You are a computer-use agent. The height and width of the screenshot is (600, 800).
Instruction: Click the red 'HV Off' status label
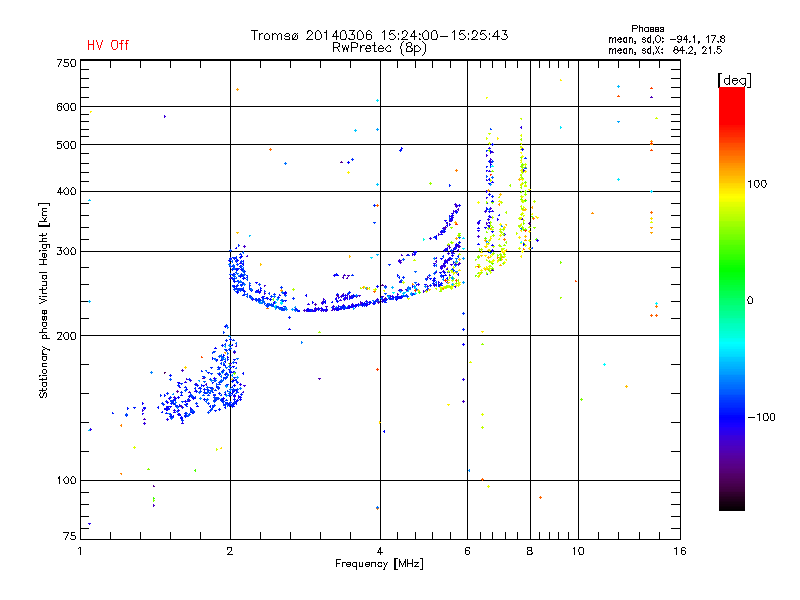point(108,45)
